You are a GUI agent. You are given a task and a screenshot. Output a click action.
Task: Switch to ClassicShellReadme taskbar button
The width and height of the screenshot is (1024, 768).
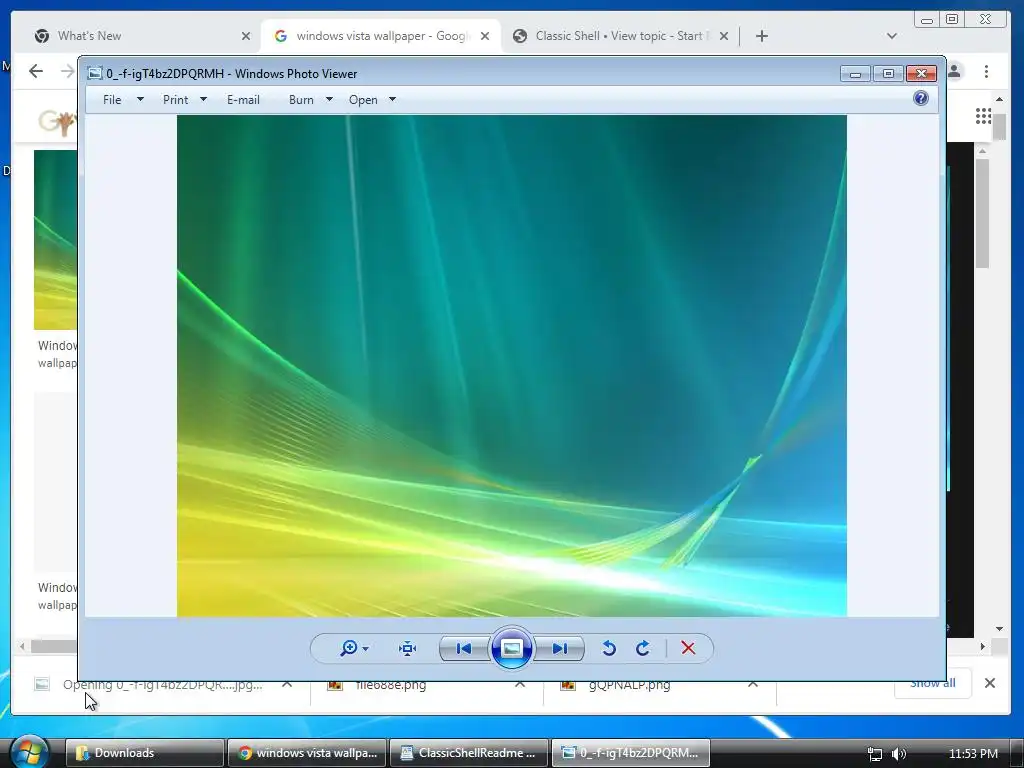point(468,753)
